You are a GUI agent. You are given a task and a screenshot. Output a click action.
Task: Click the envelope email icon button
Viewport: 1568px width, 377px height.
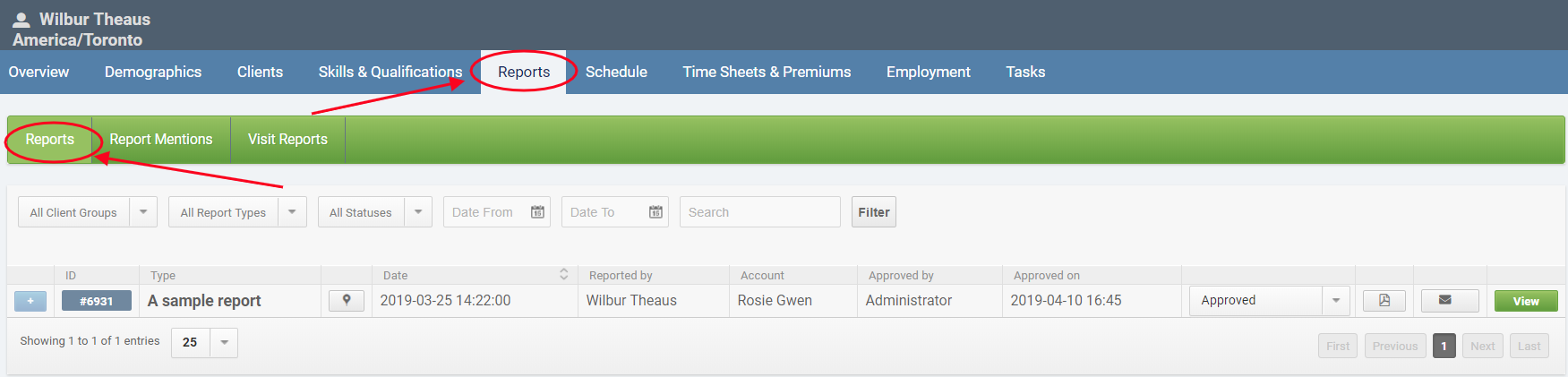coord(1444,301)
